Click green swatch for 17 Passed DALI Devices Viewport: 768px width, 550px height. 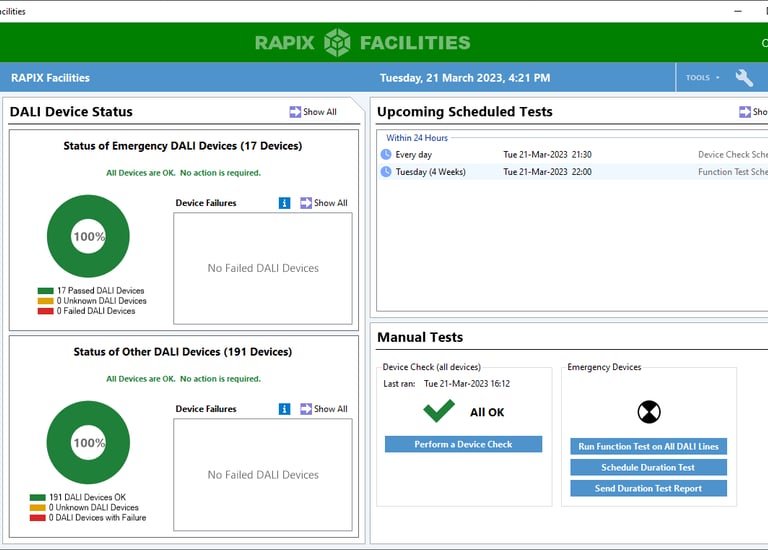pyautogui.click(x=46, y=291)
